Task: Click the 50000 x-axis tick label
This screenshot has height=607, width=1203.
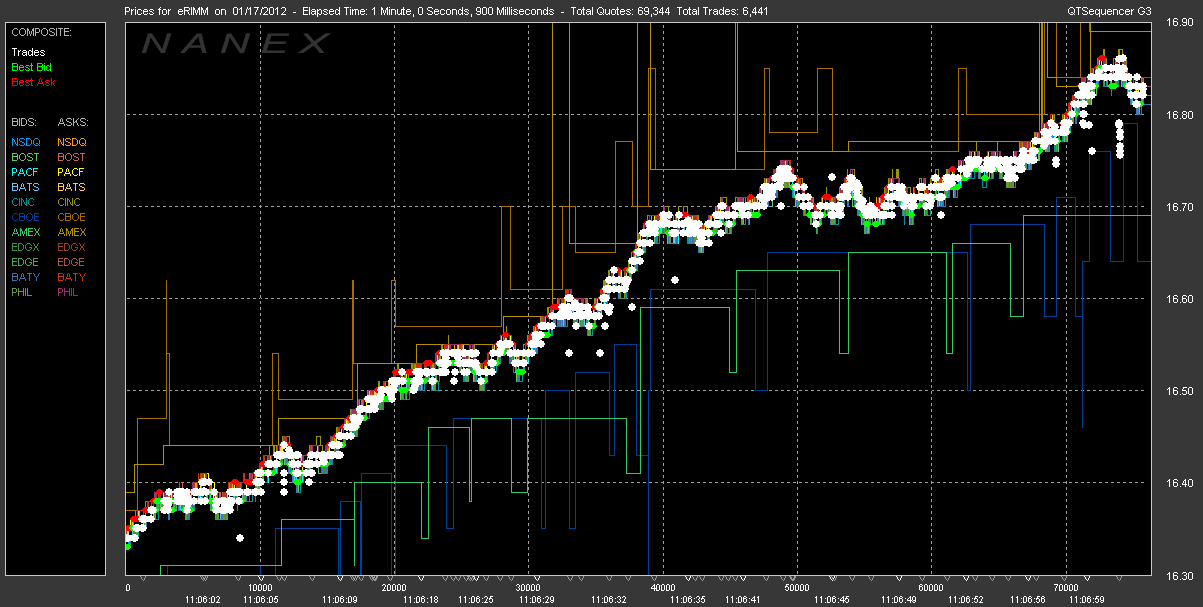Action: tap(797, 588)
